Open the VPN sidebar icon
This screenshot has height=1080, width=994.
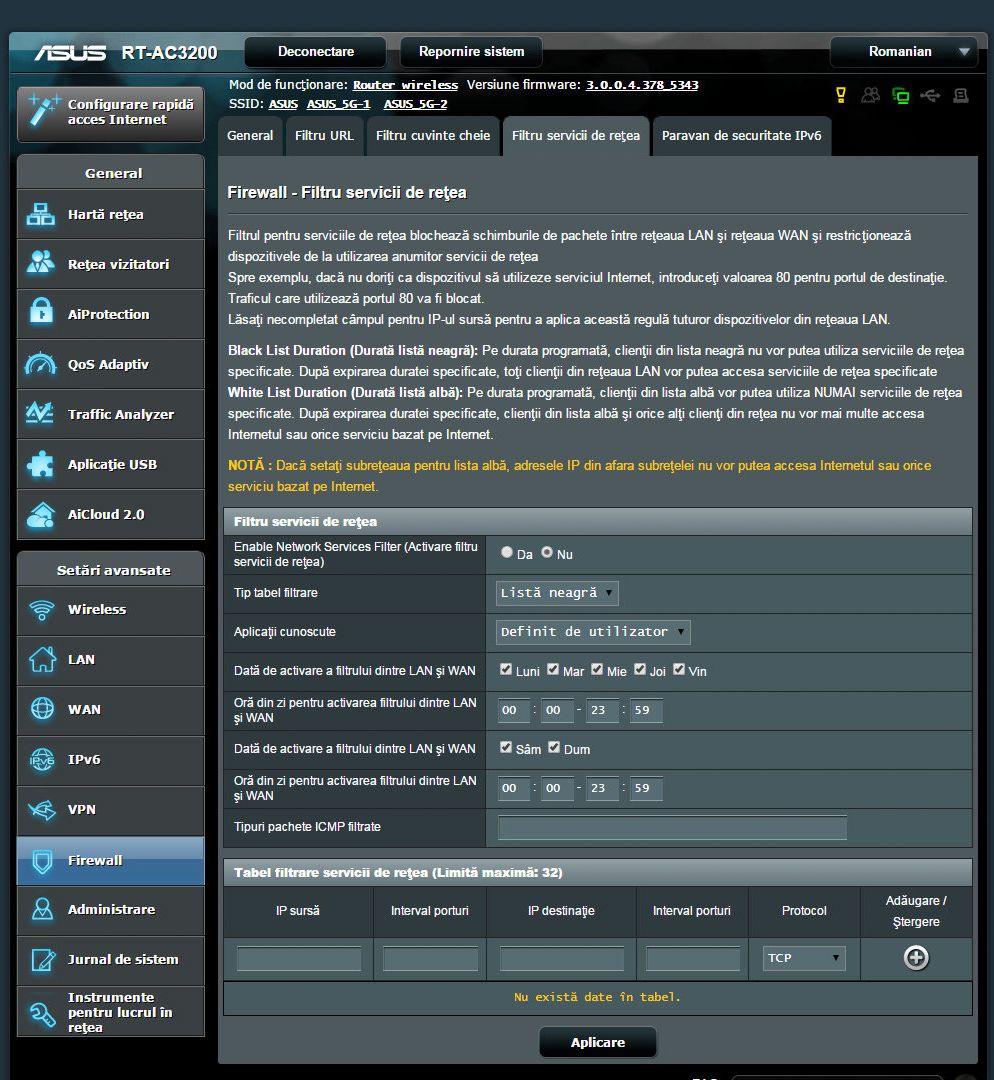(41, 810)
